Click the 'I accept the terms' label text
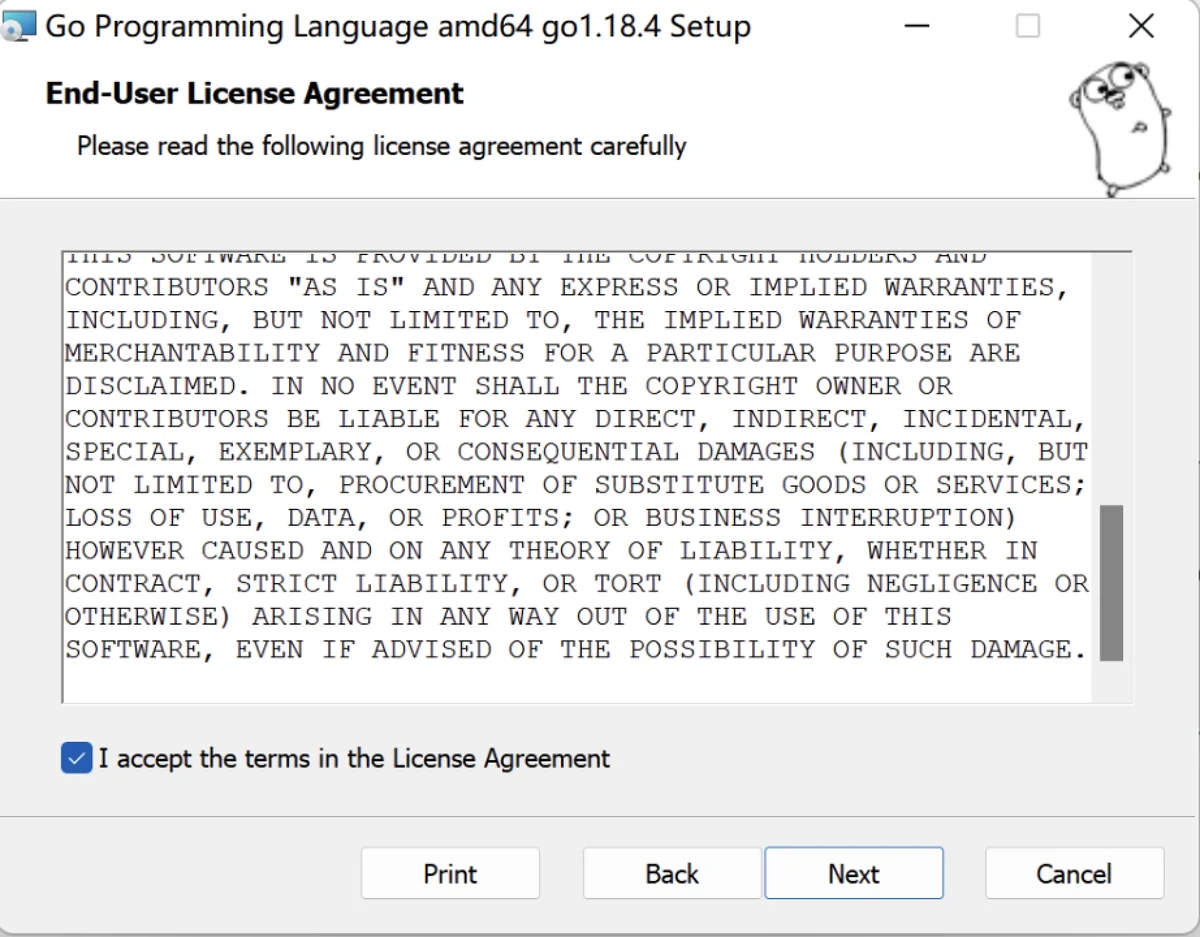The height and width of the screenshot is (937, 1200). point(354,759)
